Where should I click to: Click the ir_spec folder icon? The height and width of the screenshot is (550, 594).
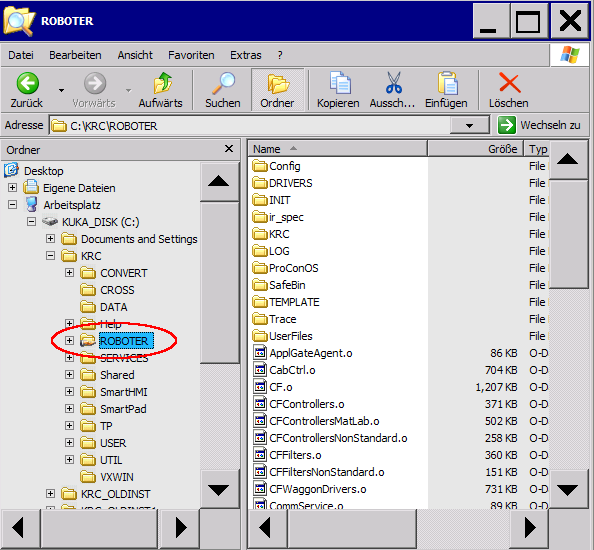(260, 217)
